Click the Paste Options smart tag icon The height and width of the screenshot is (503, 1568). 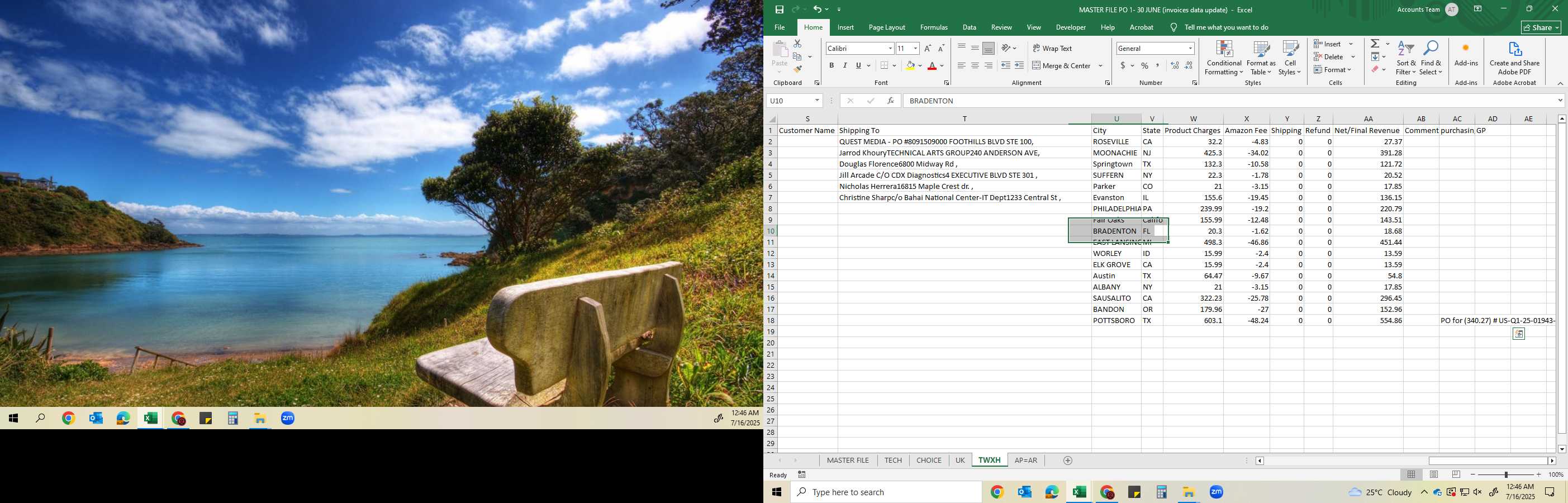[1519, 334]
